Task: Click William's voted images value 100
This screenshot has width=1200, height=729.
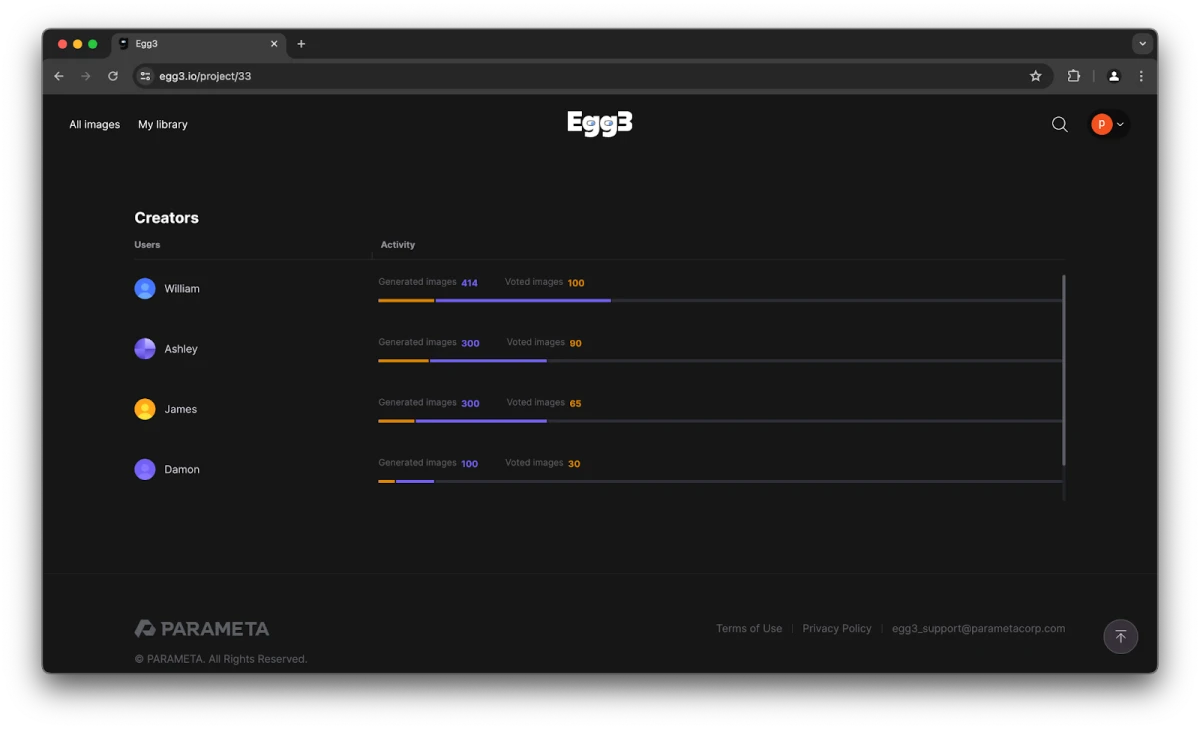Action: (576, 283)
